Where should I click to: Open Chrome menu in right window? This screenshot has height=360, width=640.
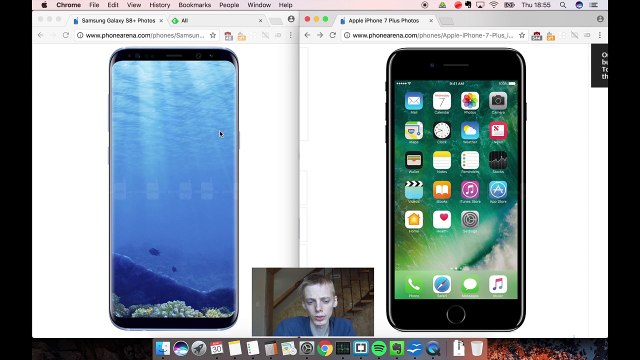coord(600,36)
